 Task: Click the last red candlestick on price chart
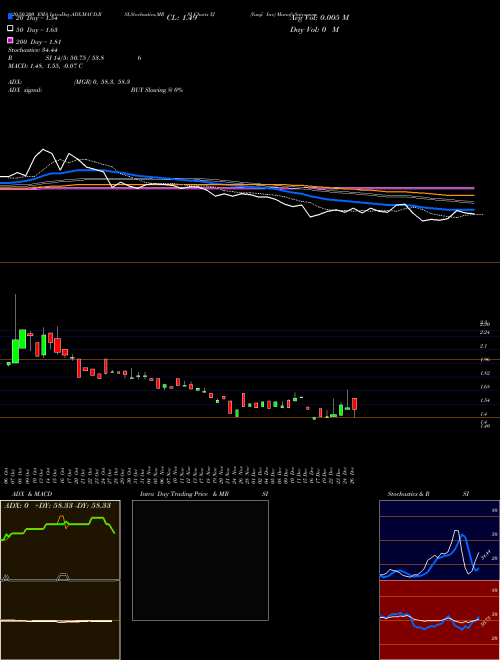click(355, 404)
